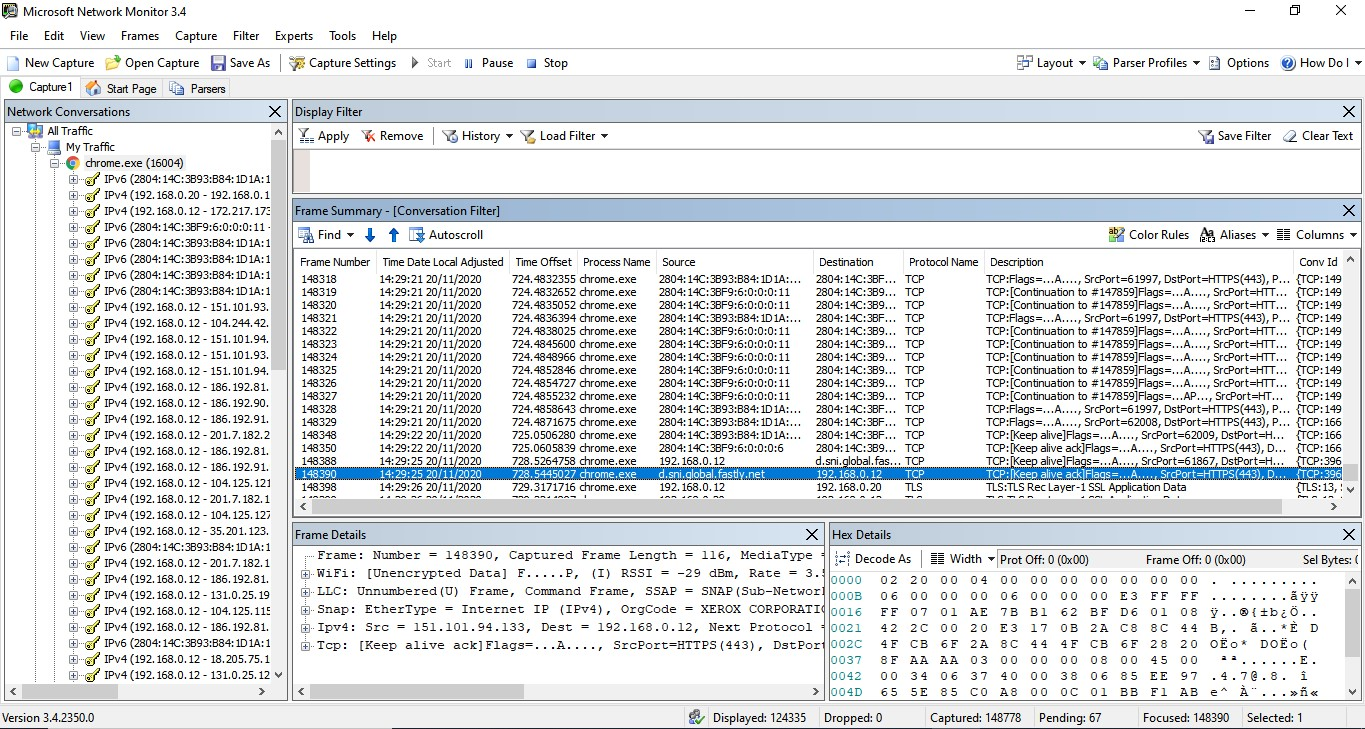Expand the Tcp row in Frame Details
This screenshot has height=729, width=1365.
306,646
